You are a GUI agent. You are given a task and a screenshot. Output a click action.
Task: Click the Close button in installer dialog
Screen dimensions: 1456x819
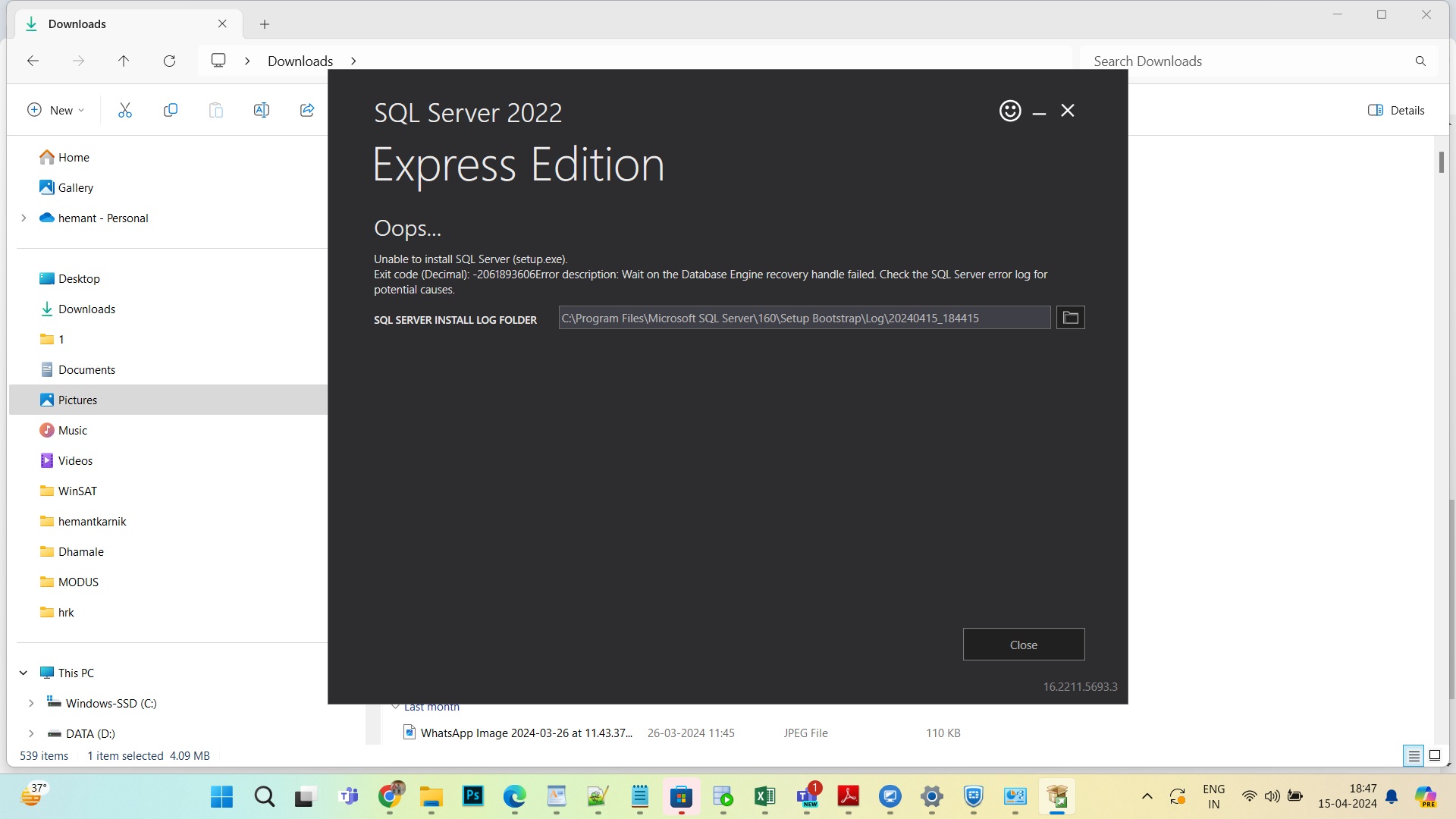click(1023, 645)
